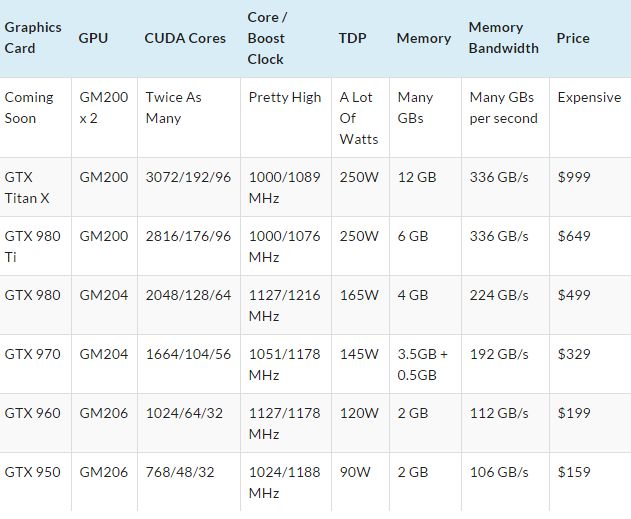
Task: Select the Core / Boost Clock header
Action: (267, 38)
